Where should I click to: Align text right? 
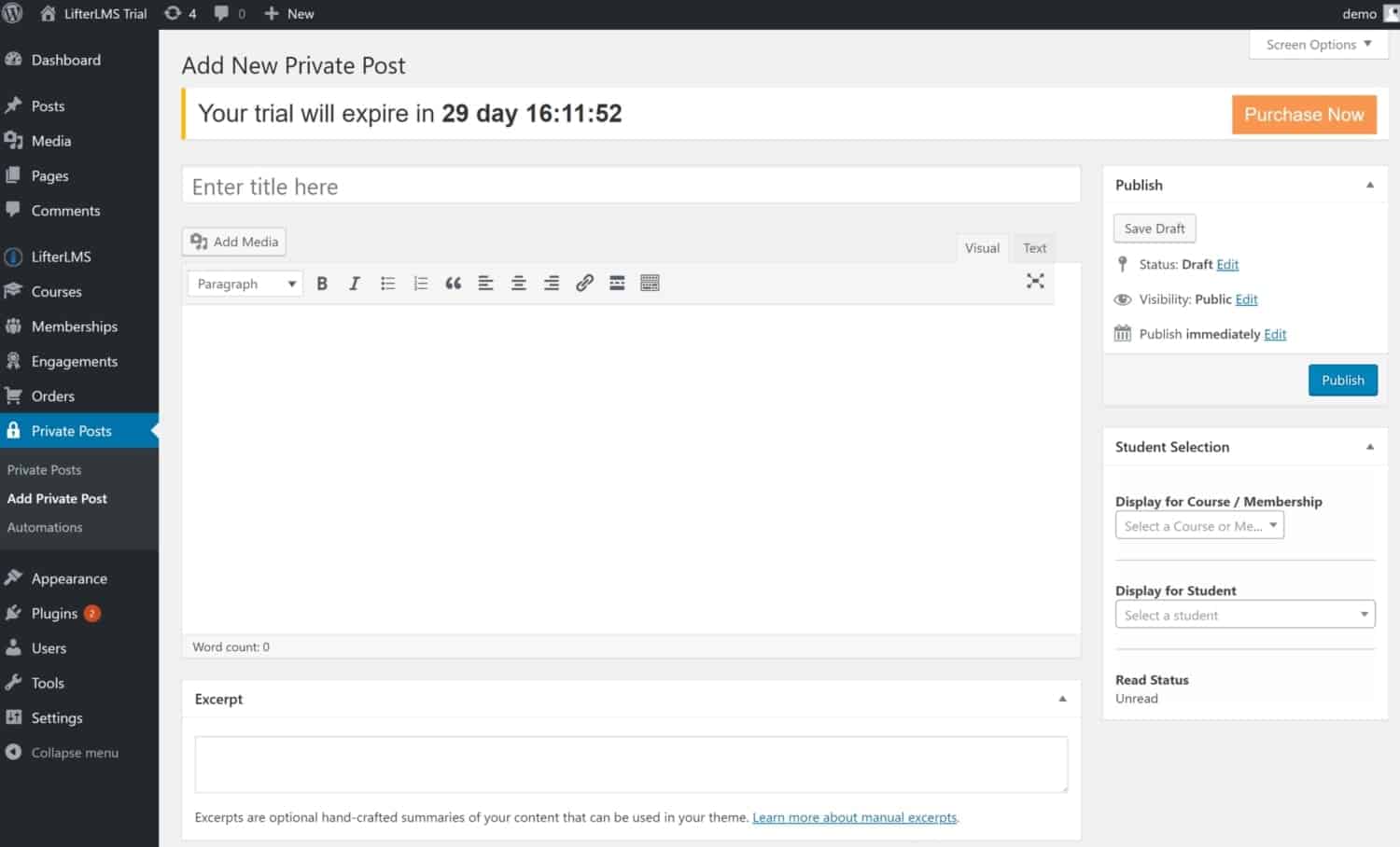552,284
